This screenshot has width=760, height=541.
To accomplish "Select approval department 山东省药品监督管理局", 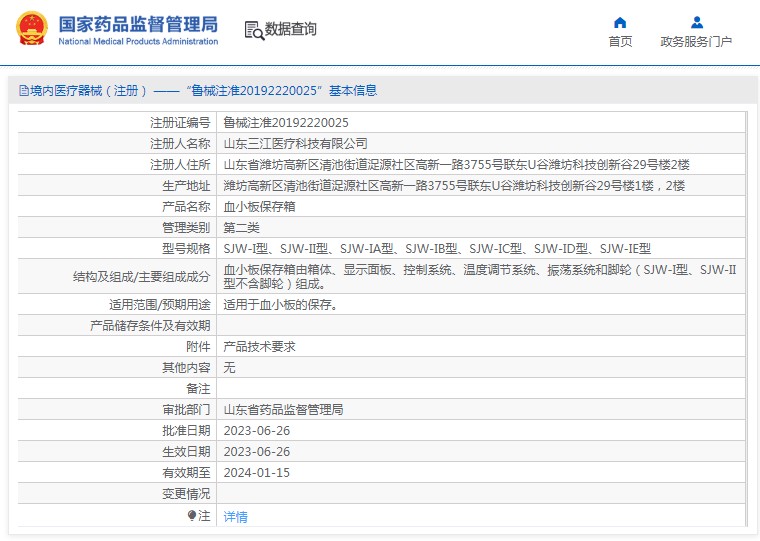I will pyautogui.click(x=283, y=410).
